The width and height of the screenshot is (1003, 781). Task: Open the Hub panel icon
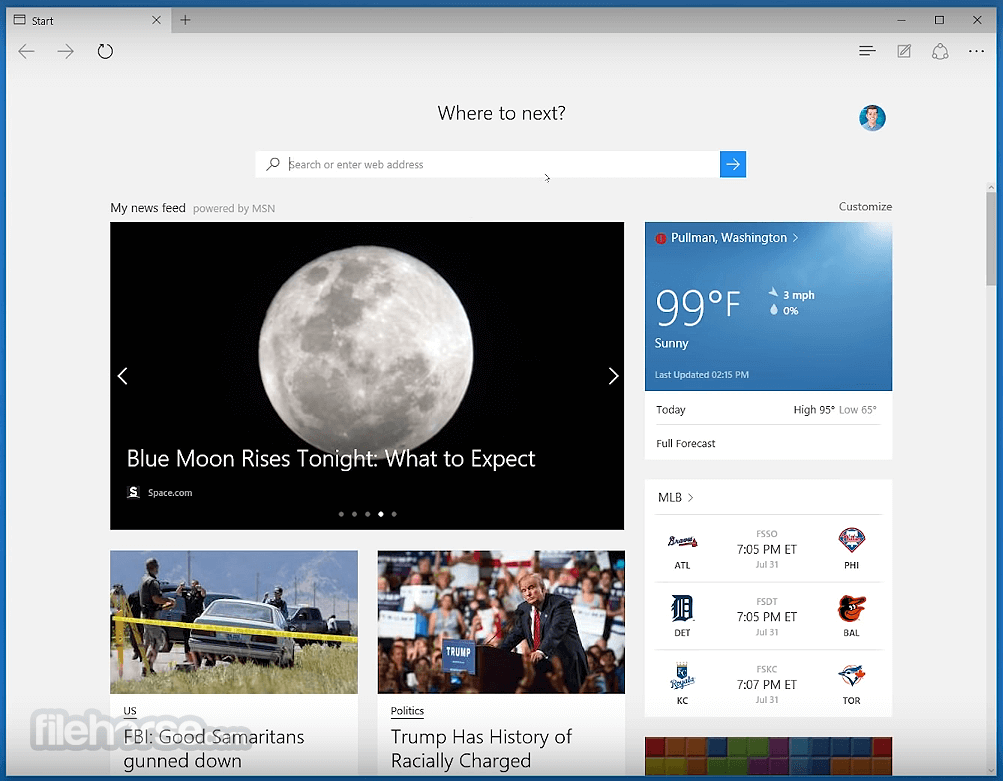[867, 51]
